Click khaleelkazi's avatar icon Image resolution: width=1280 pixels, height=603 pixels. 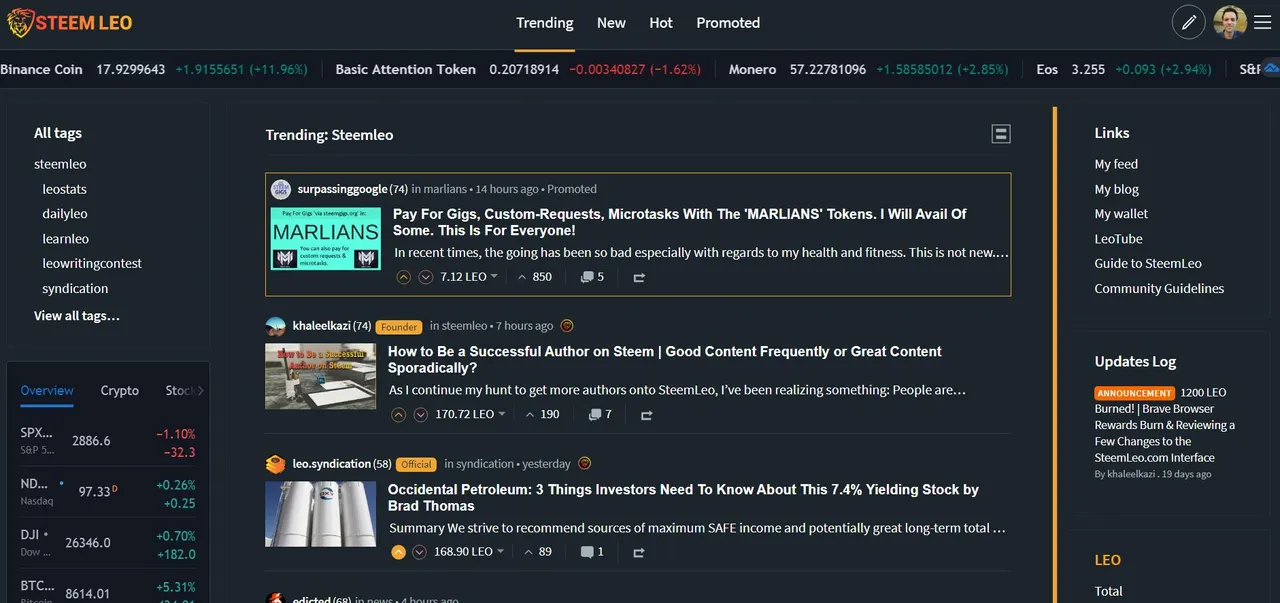click(x=276, y=326)
